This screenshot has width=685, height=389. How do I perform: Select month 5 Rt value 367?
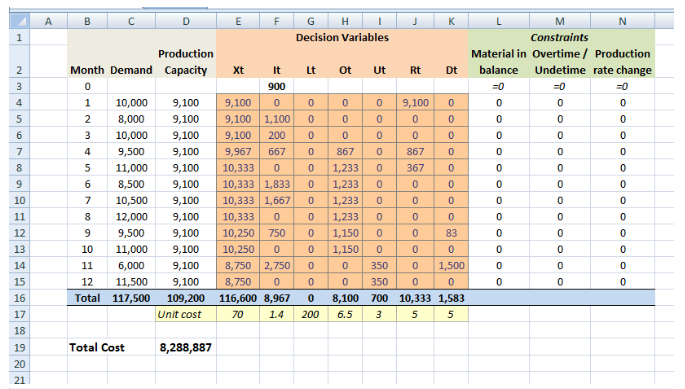pyautogui.click(x=415, y=168)
